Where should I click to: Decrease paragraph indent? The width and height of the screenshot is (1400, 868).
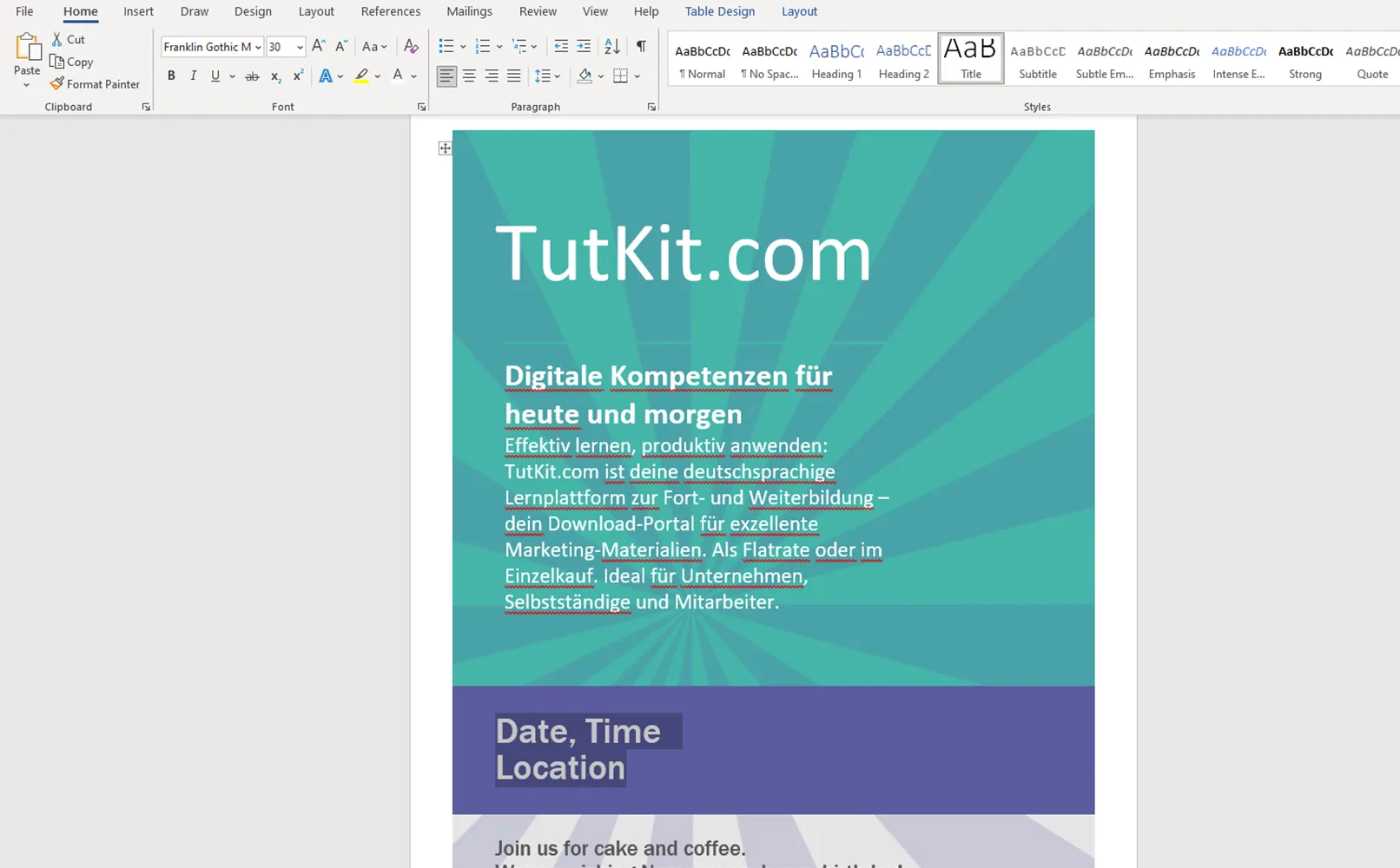(561, 46)
